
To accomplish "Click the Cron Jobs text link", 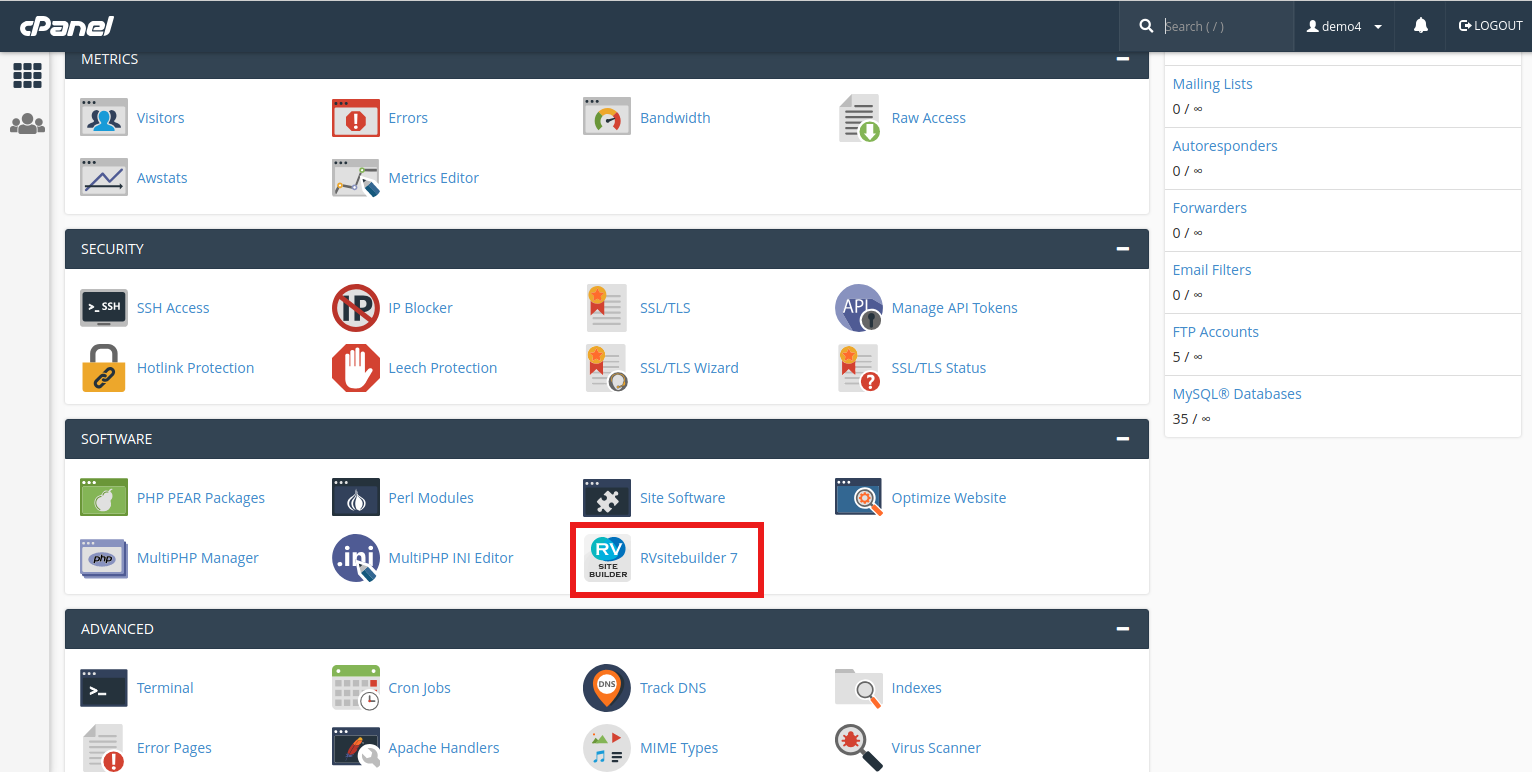I will [420, 688].
